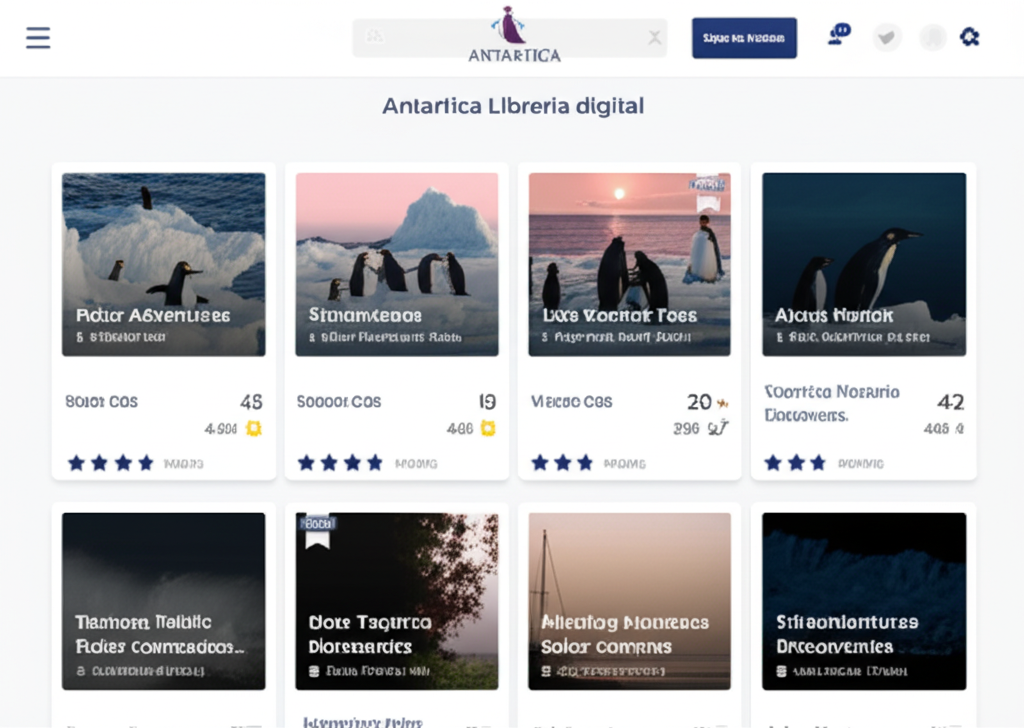Click the Meooo Cos title text
Image resolution: width=1024 pixels, height=728 pixels.
571,402
